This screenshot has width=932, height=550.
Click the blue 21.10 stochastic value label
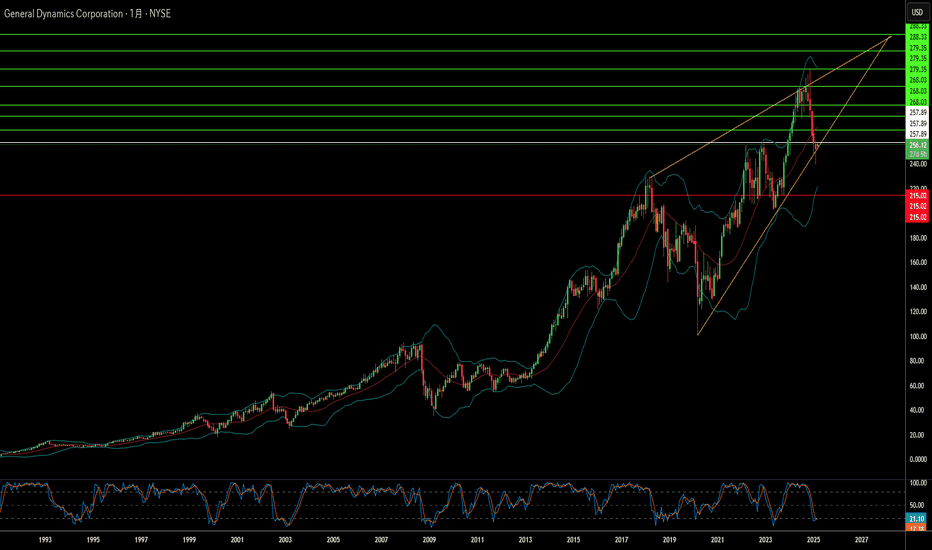pyautogui.click(x=917, y=518)
